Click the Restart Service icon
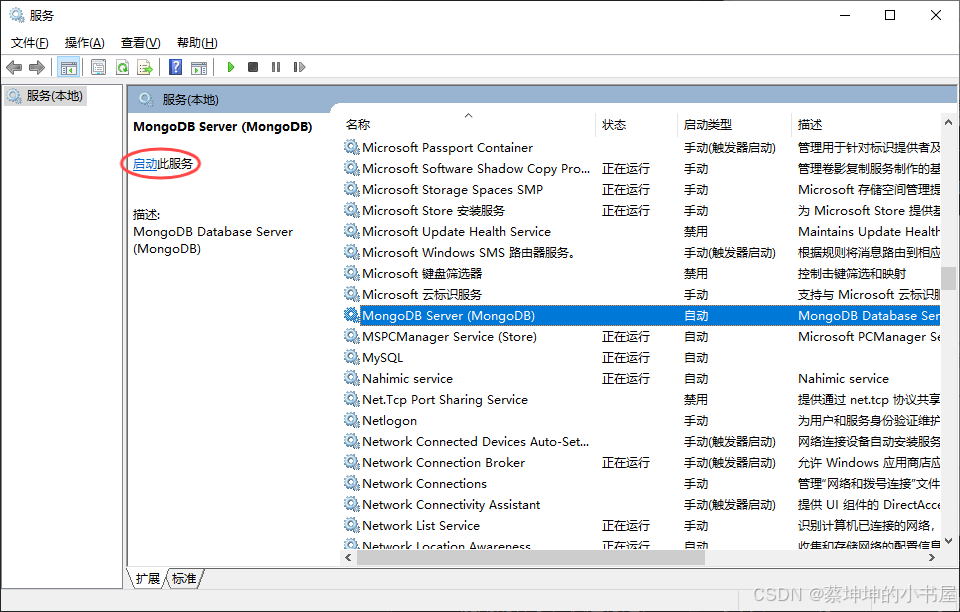This screenshot has height=612, width=960. (297, 67)
